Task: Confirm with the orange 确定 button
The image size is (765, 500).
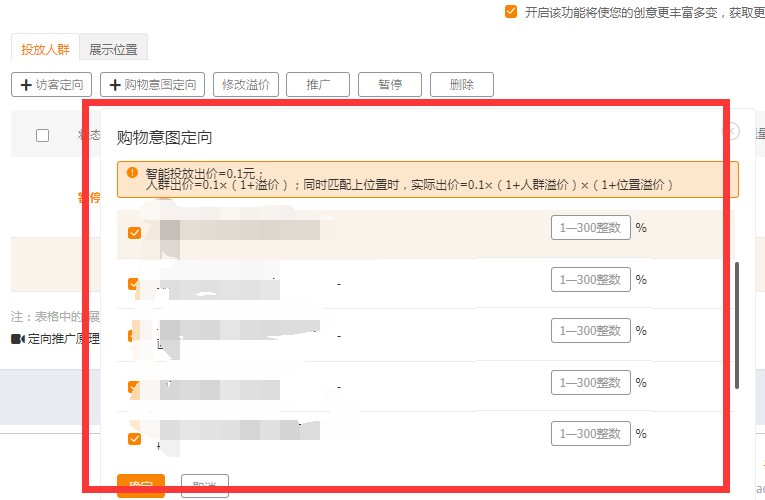Action: [x=140, y=486]
